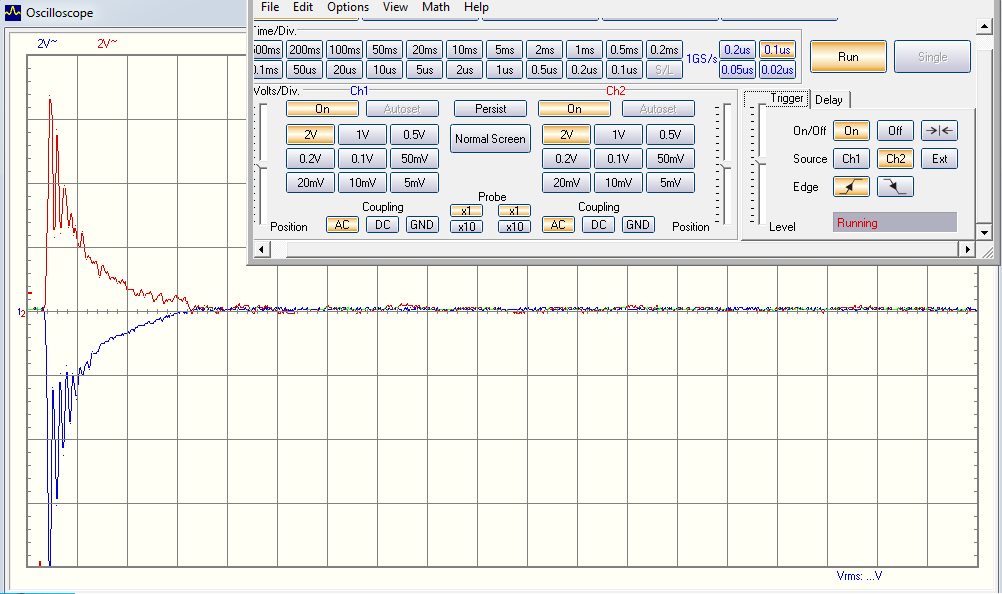1002x594 pixels.
Task: Select 0.1us at 1GS/s
Action: tap(777, 50)
